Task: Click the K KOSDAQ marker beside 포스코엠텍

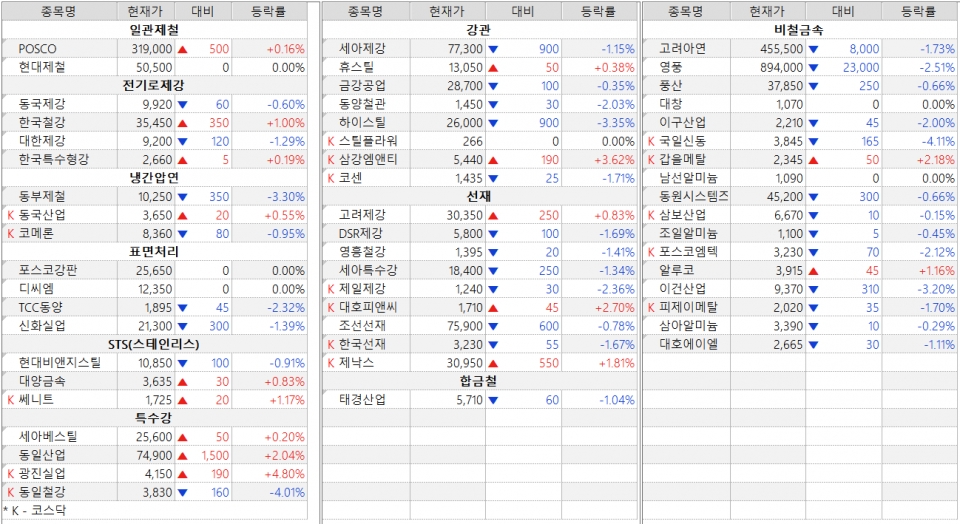Action: (x=651, y=252)
